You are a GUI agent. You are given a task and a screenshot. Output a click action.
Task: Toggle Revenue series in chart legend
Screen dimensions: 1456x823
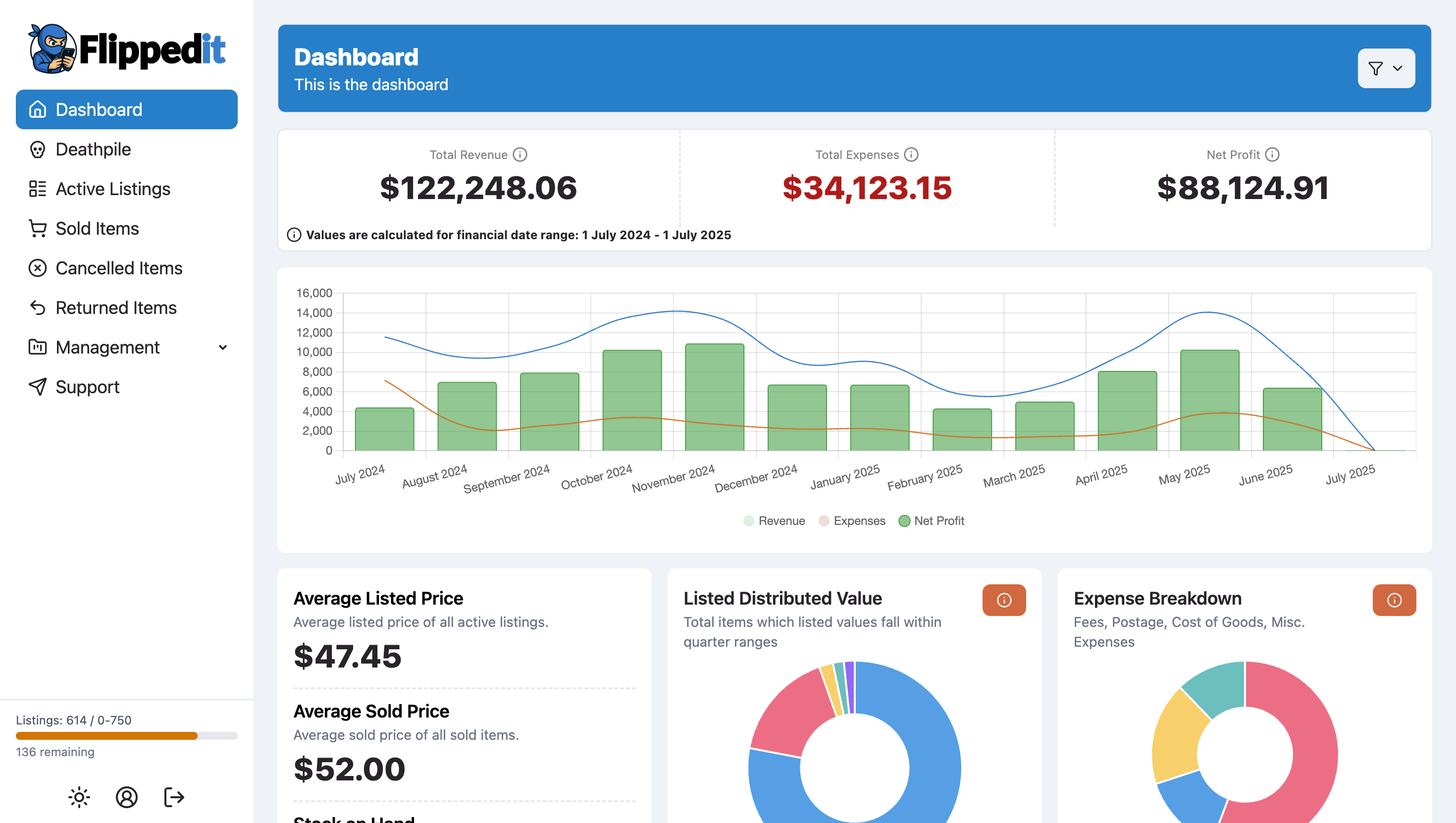click(774, 520)
